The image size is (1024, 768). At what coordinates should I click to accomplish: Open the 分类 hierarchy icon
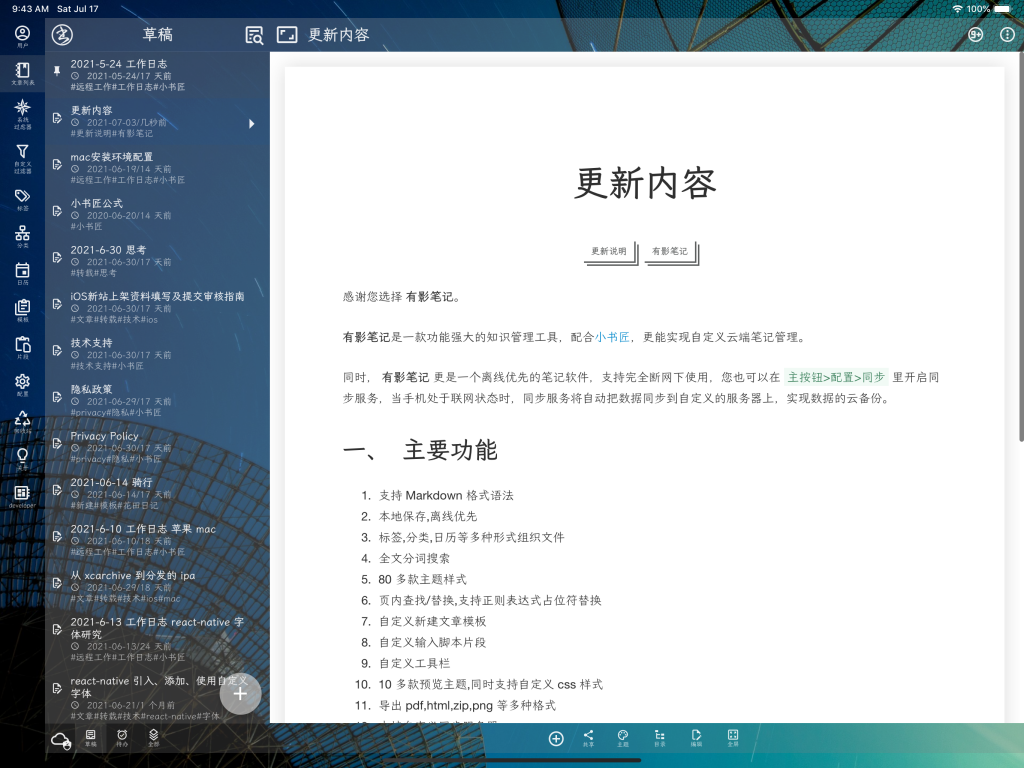pos(22,236)
